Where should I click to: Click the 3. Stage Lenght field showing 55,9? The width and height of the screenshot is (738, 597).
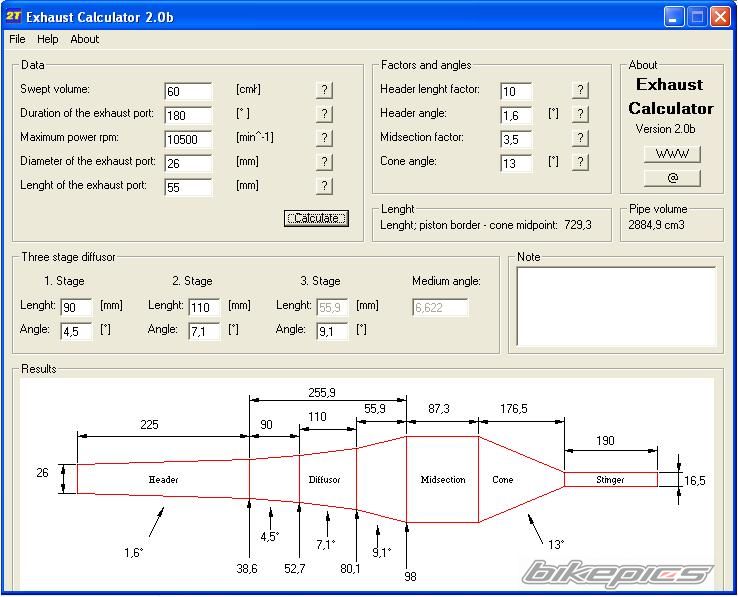[x=332, y=307]
